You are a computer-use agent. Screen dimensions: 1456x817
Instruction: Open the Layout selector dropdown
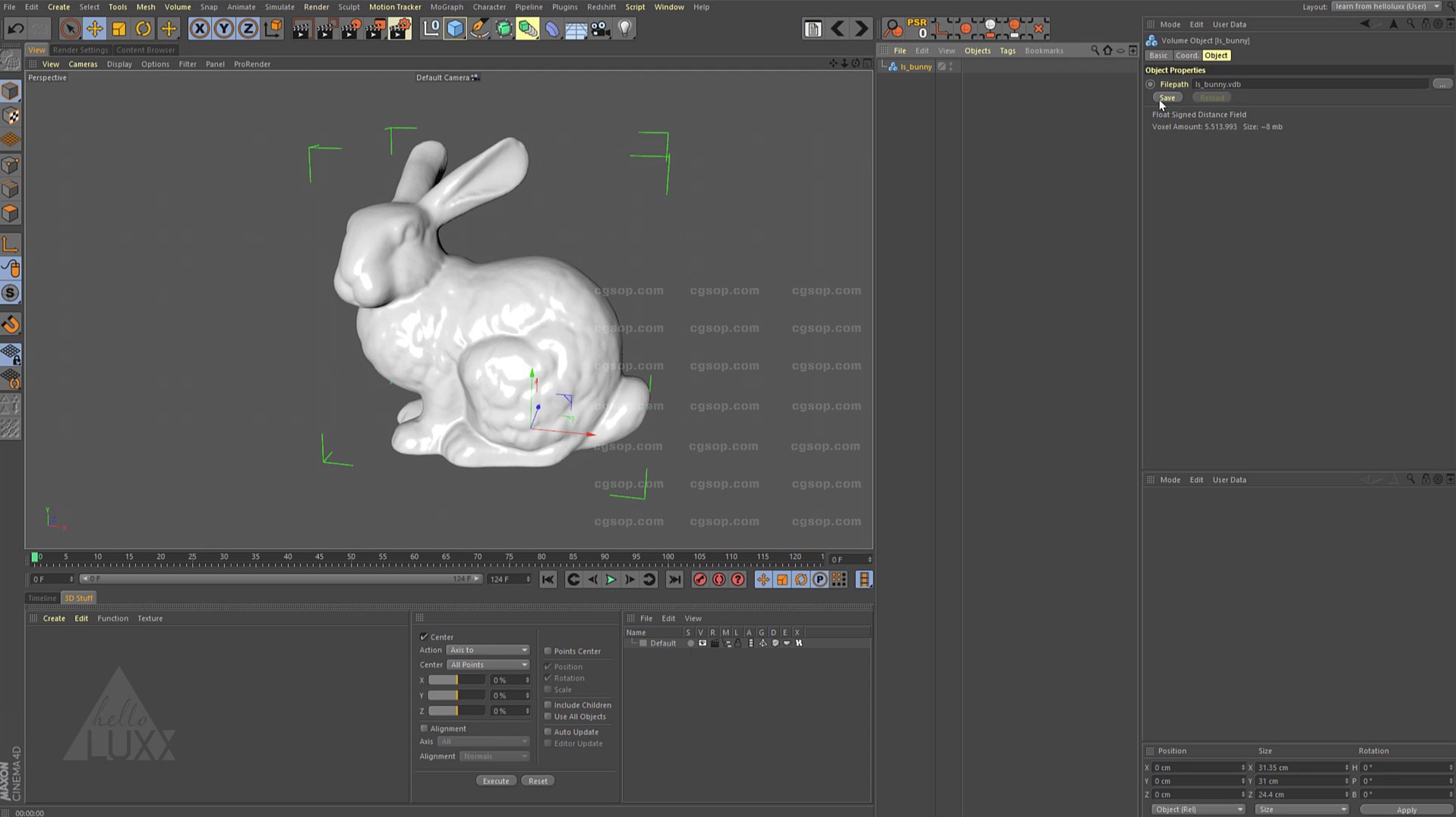coord(1386,7)
